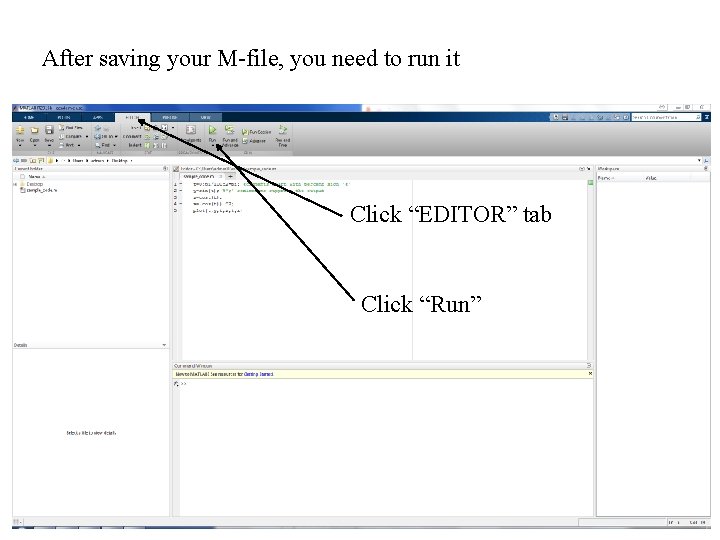
Task: Switch to the VIEW tab
Action: pos(205,118)
